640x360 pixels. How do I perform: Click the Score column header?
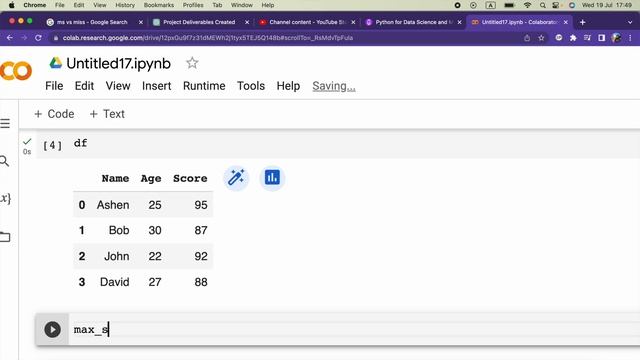tap(190, 178)
